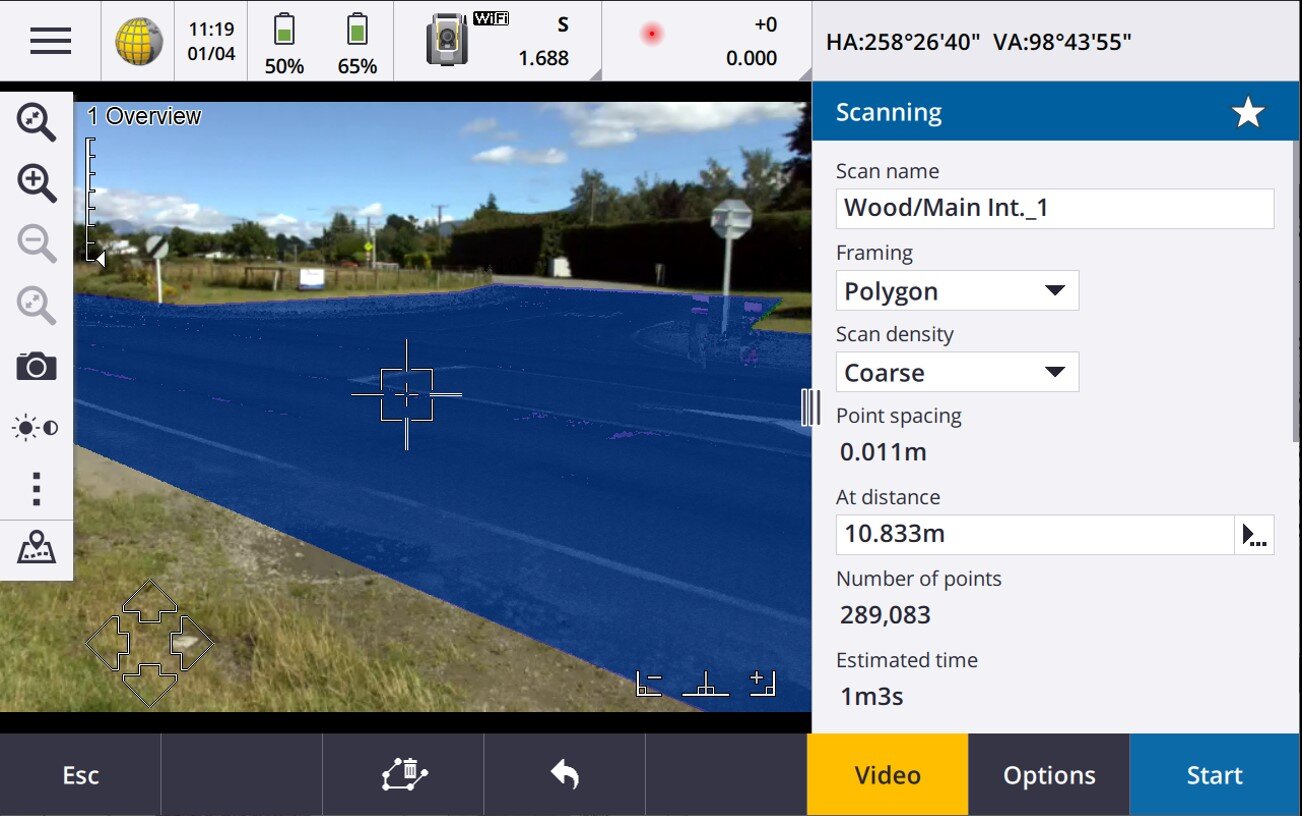
Task: Tap the 11:19 01/04 time display
Action: 211,41
